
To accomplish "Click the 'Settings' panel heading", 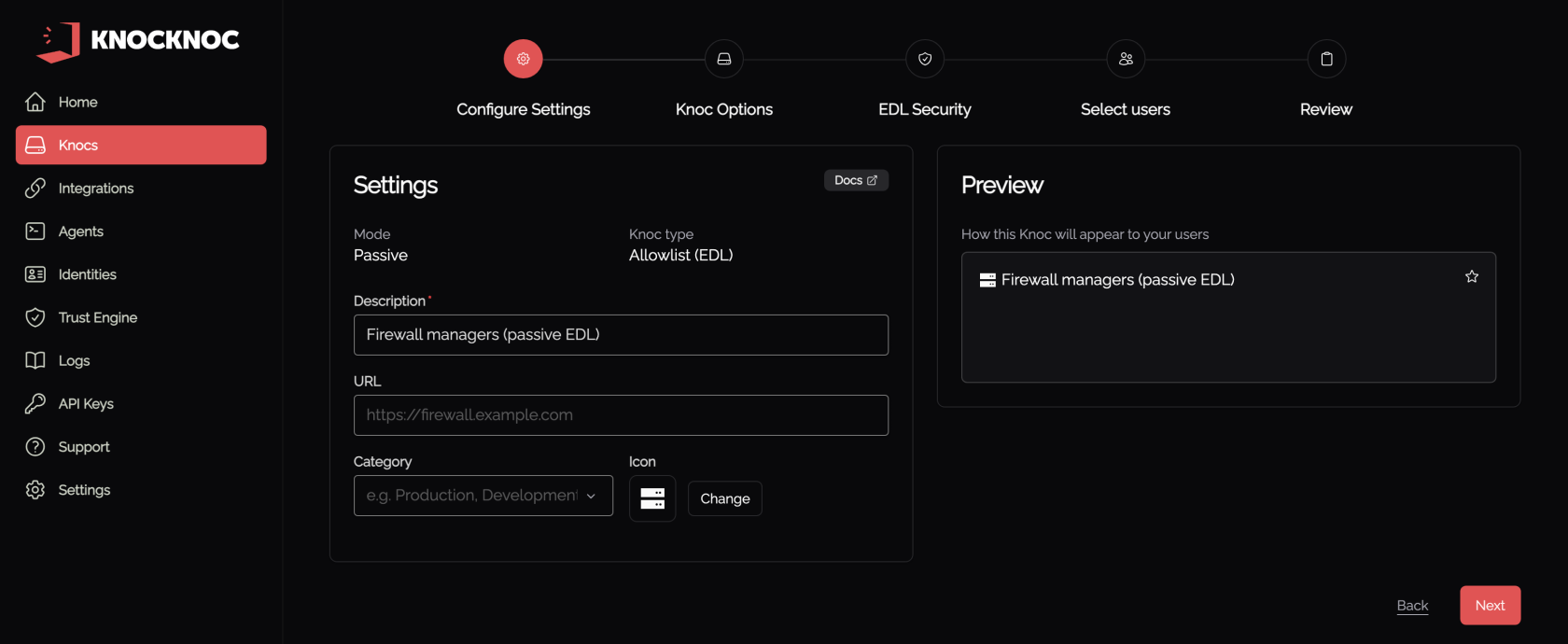I will click(396, 185).
